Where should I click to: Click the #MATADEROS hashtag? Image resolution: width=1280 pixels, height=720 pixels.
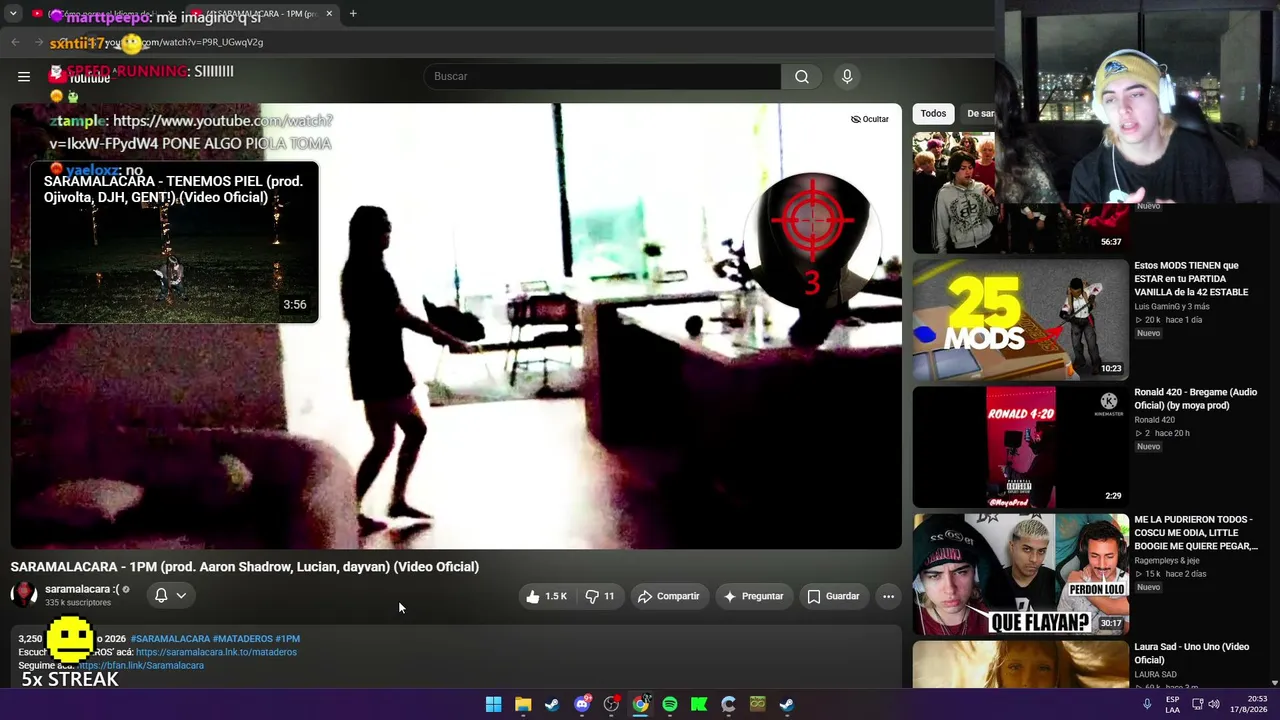tap(243, 638)
